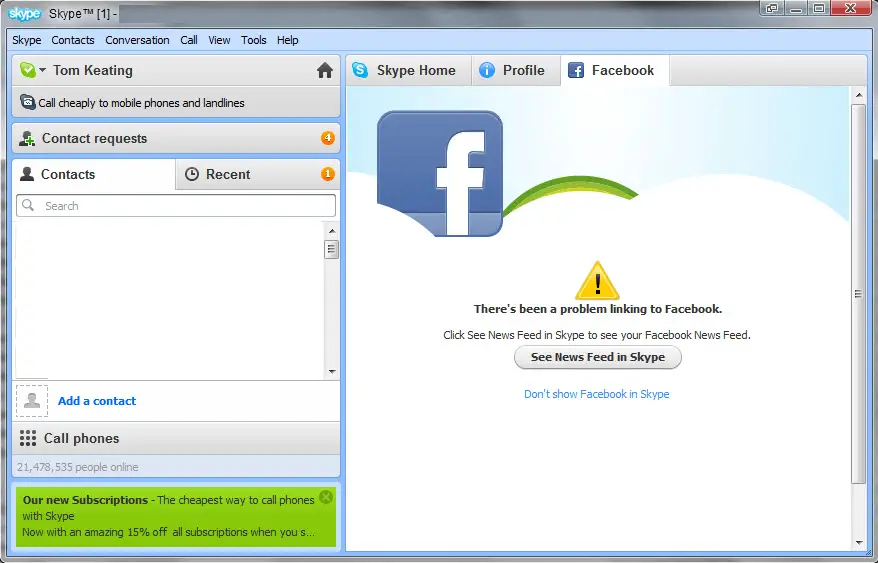Image resolution: width=878 pixels, height=563 pixels.
Task: Click the large Facebook logo
Action: 439,174
